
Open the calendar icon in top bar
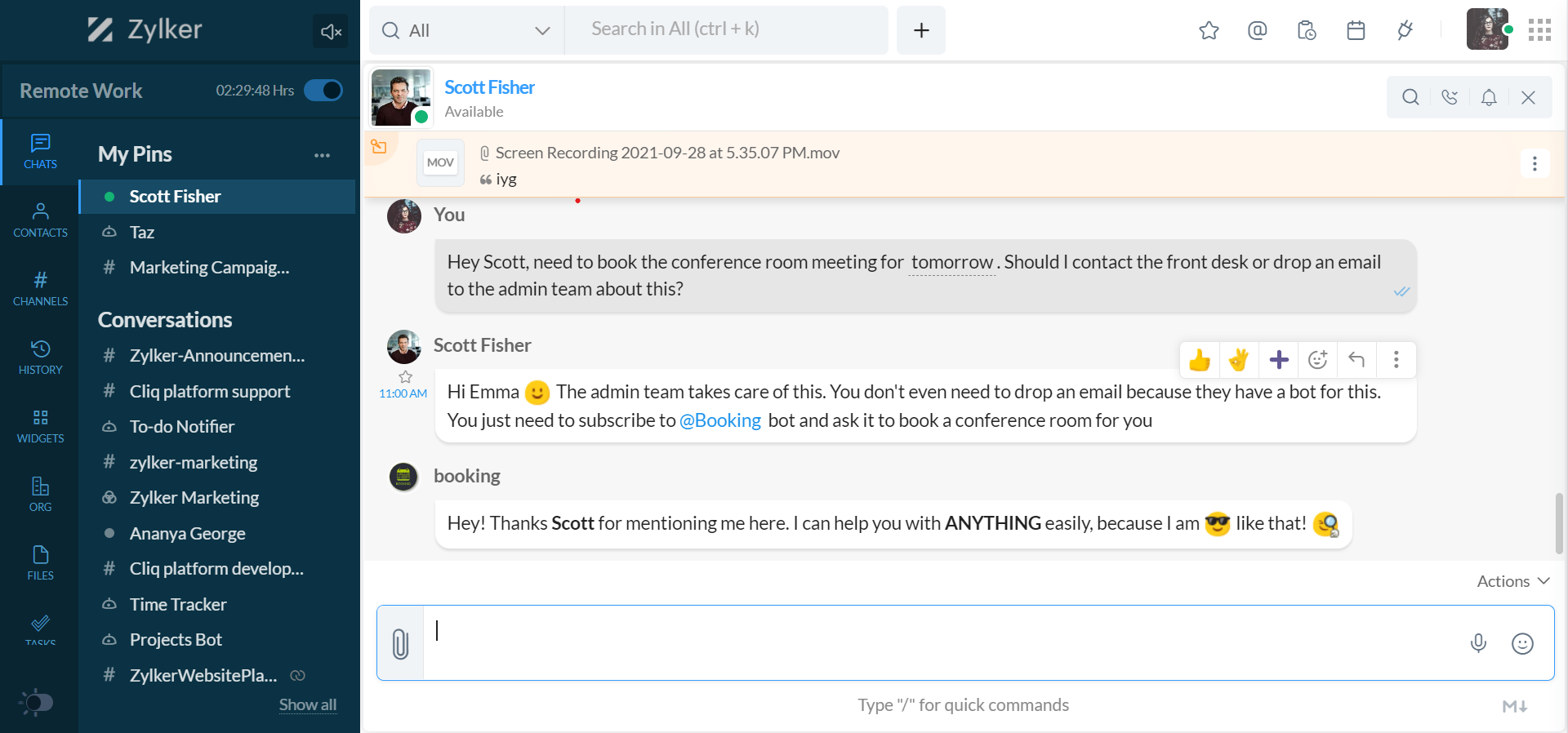pos(1356,30)
